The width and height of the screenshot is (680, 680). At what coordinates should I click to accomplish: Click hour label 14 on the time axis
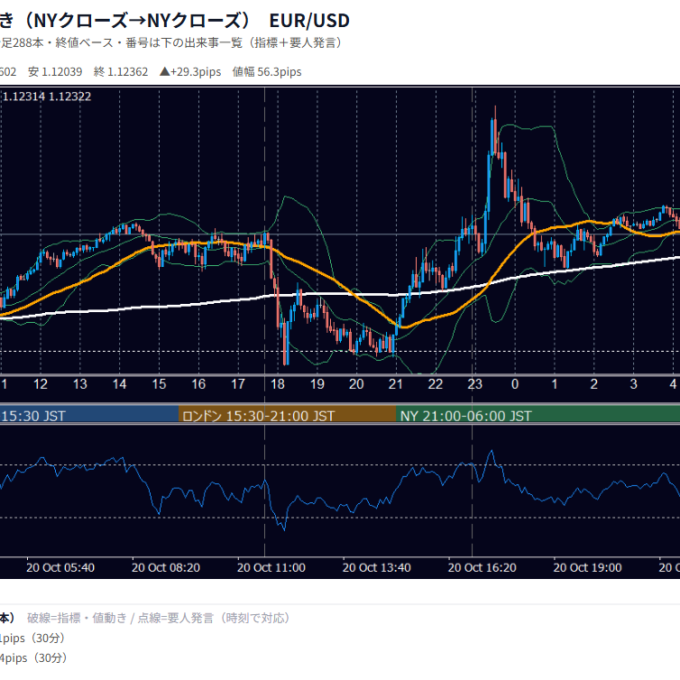(119, 384)
